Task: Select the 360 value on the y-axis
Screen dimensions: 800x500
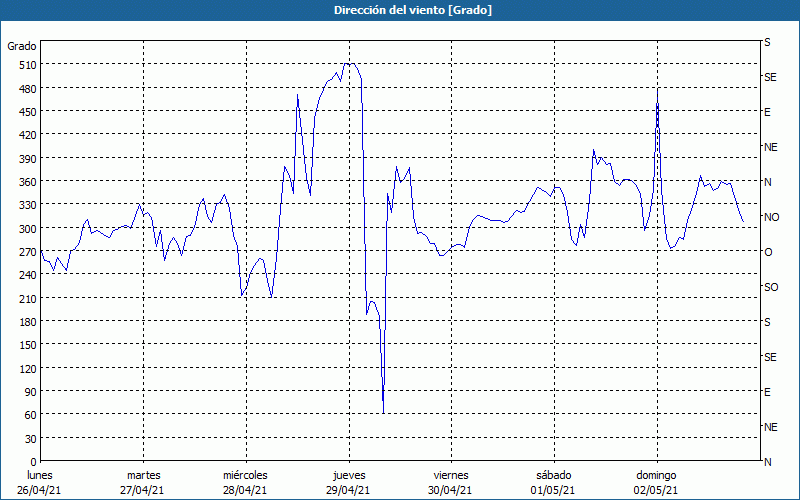Action: [28, 182]
